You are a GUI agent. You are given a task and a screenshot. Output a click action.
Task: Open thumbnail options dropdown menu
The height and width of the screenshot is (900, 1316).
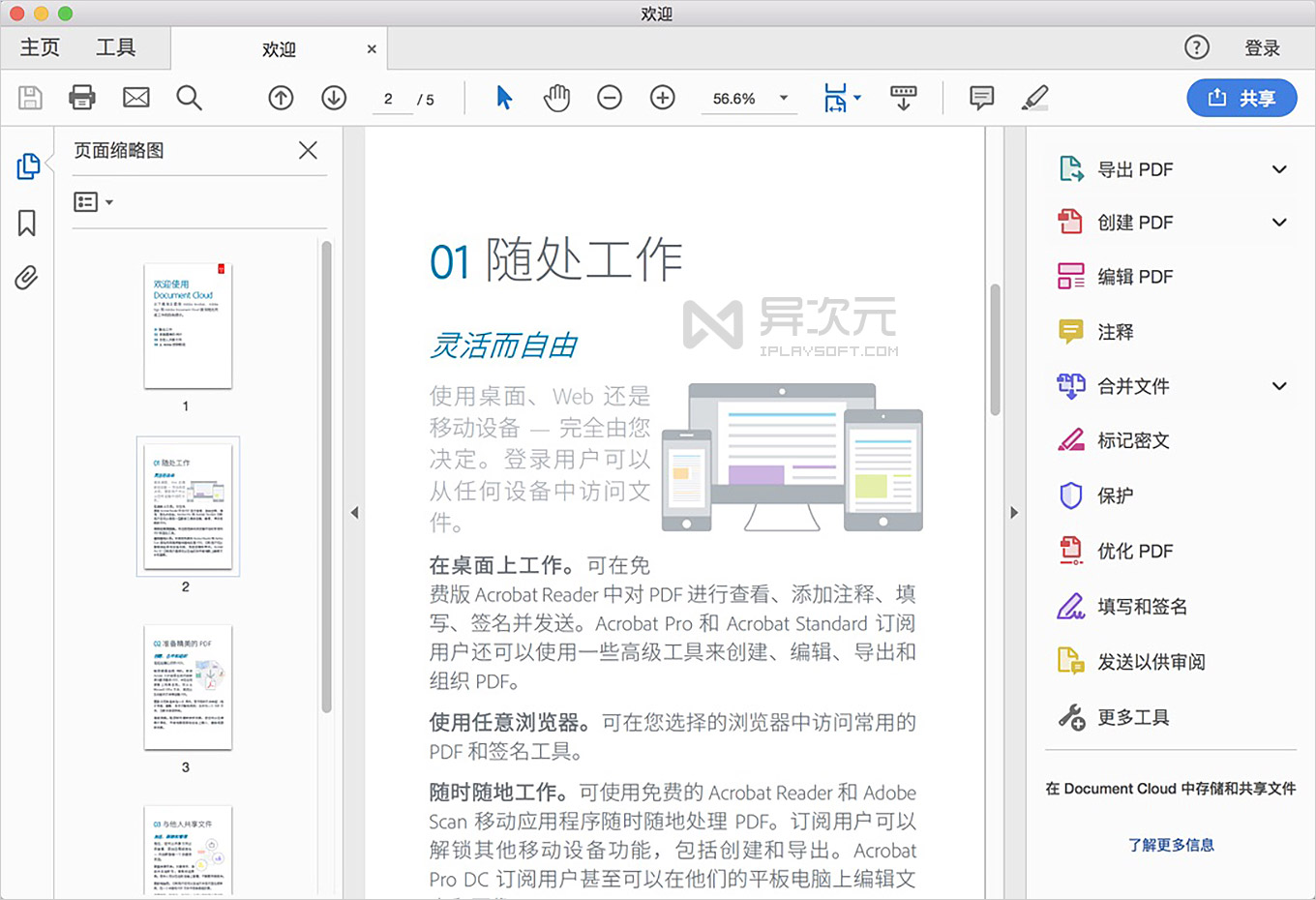[x=94, y=202]
